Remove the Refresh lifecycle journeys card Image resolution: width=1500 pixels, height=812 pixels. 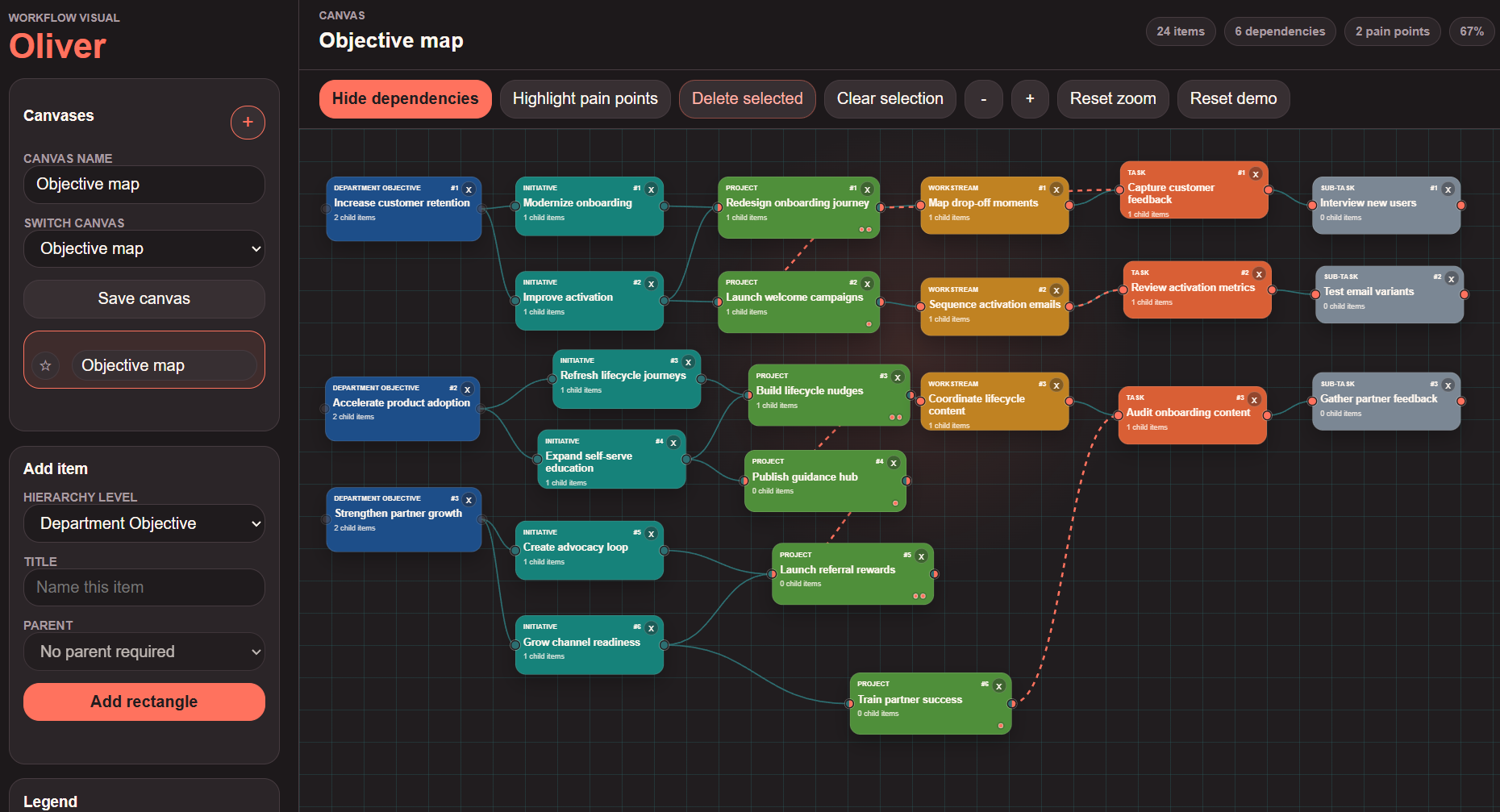[x=688, y=362]
